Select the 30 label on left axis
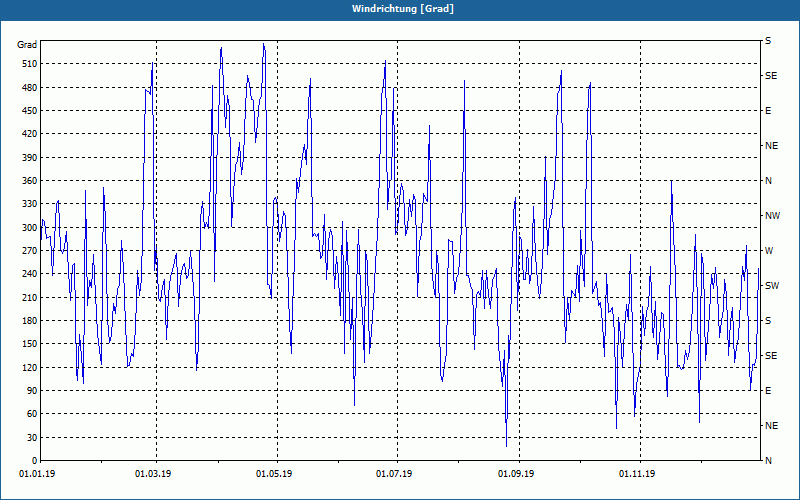The width and height of the screenshot is (800, 500). [x=32, y=437]
